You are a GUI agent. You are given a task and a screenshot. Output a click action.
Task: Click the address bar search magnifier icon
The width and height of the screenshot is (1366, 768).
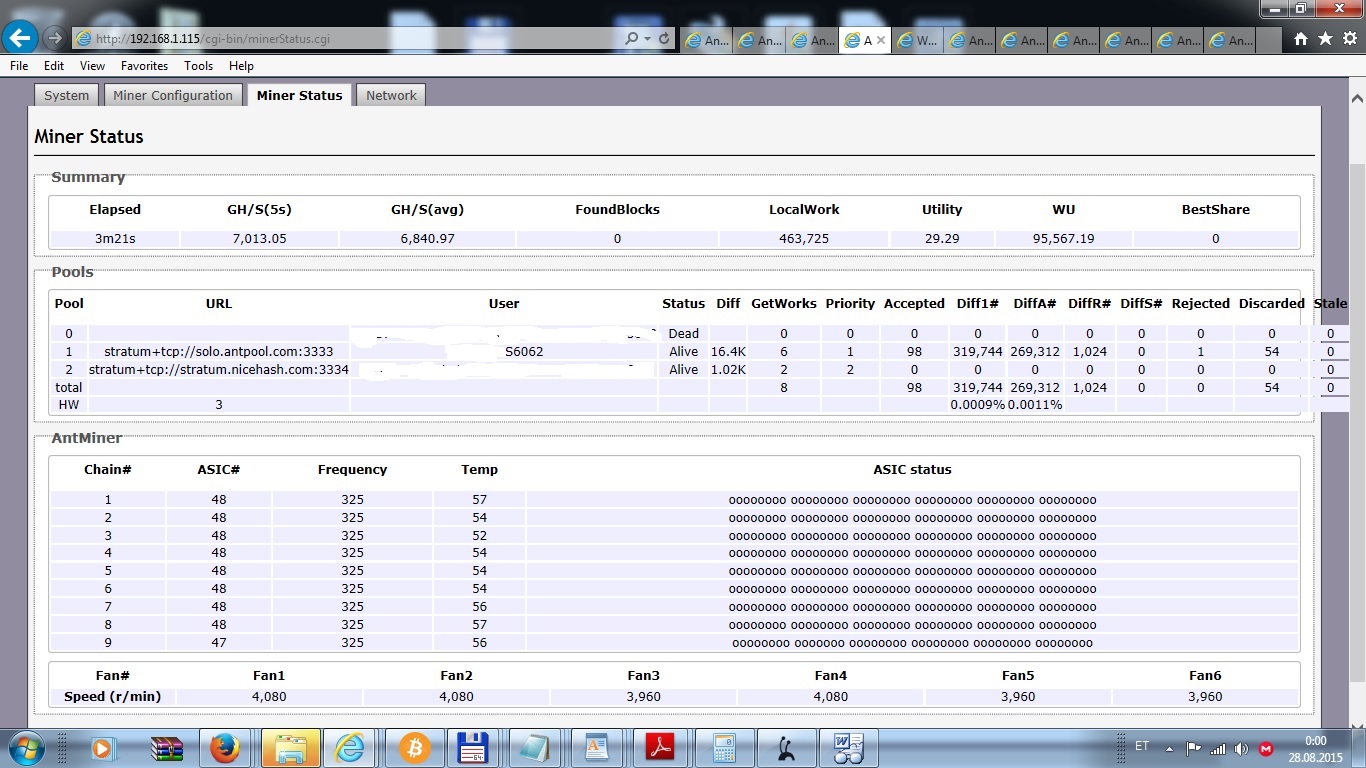pyautogui.click(x=631, y=39)
